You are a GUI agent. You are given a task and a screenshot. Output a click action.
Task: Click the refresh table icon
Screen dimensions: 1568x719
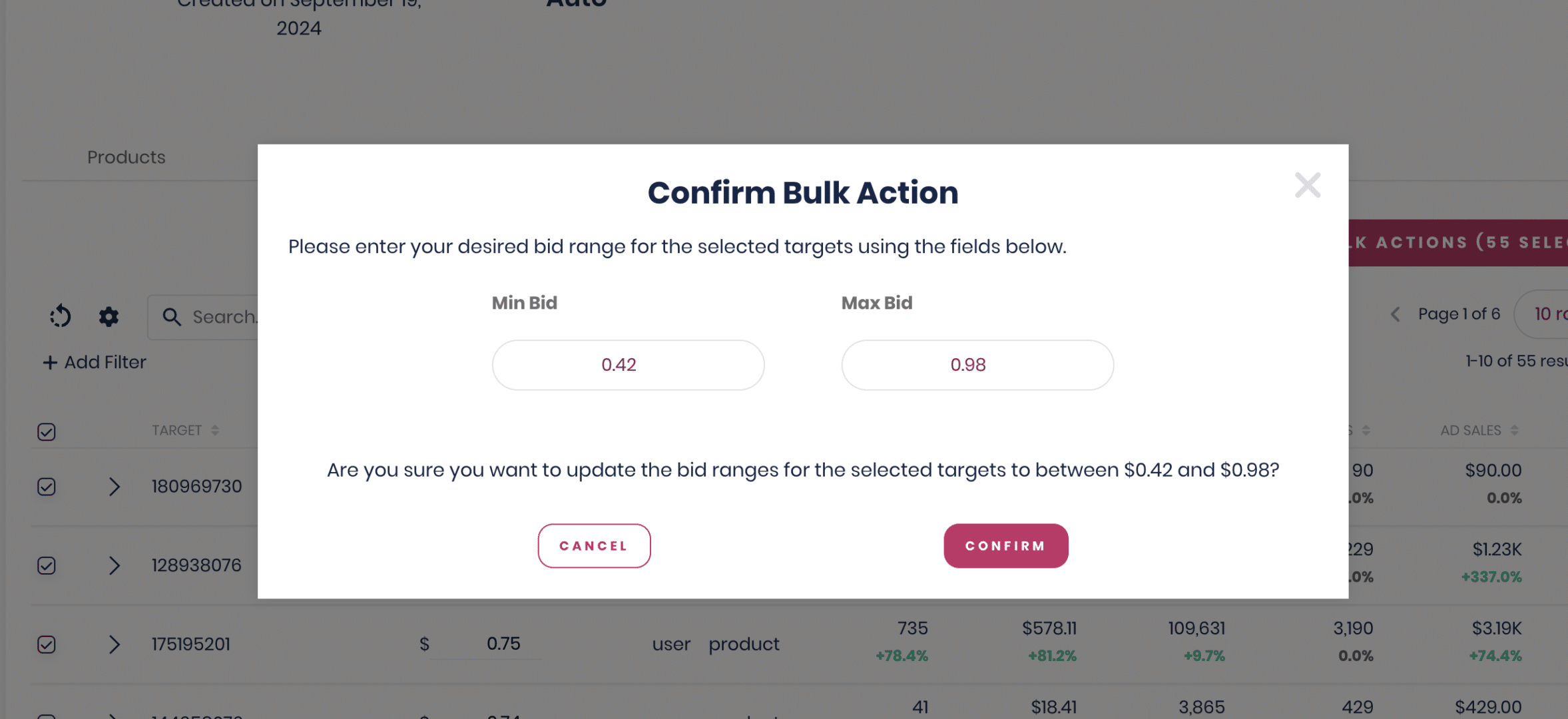(61, 316)
